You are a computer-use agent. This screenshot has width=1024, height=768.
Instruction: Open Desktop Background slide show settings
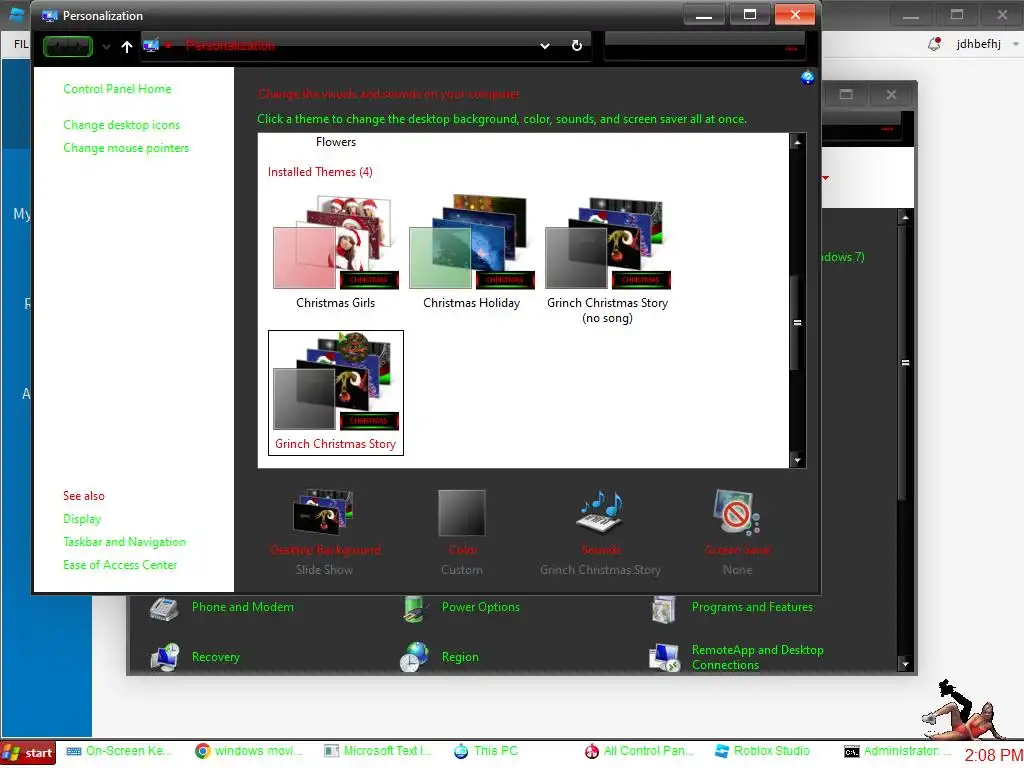point(325,513)
